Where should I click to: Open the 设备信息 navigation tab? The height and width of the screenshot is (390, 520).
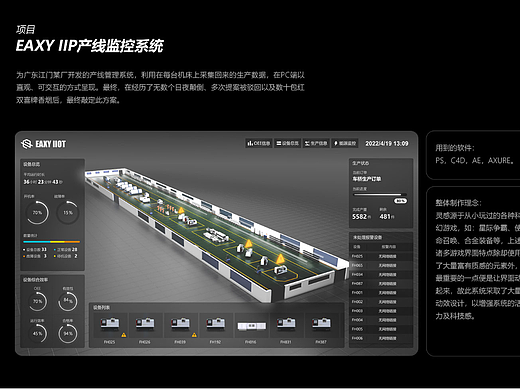pos(288,143)
